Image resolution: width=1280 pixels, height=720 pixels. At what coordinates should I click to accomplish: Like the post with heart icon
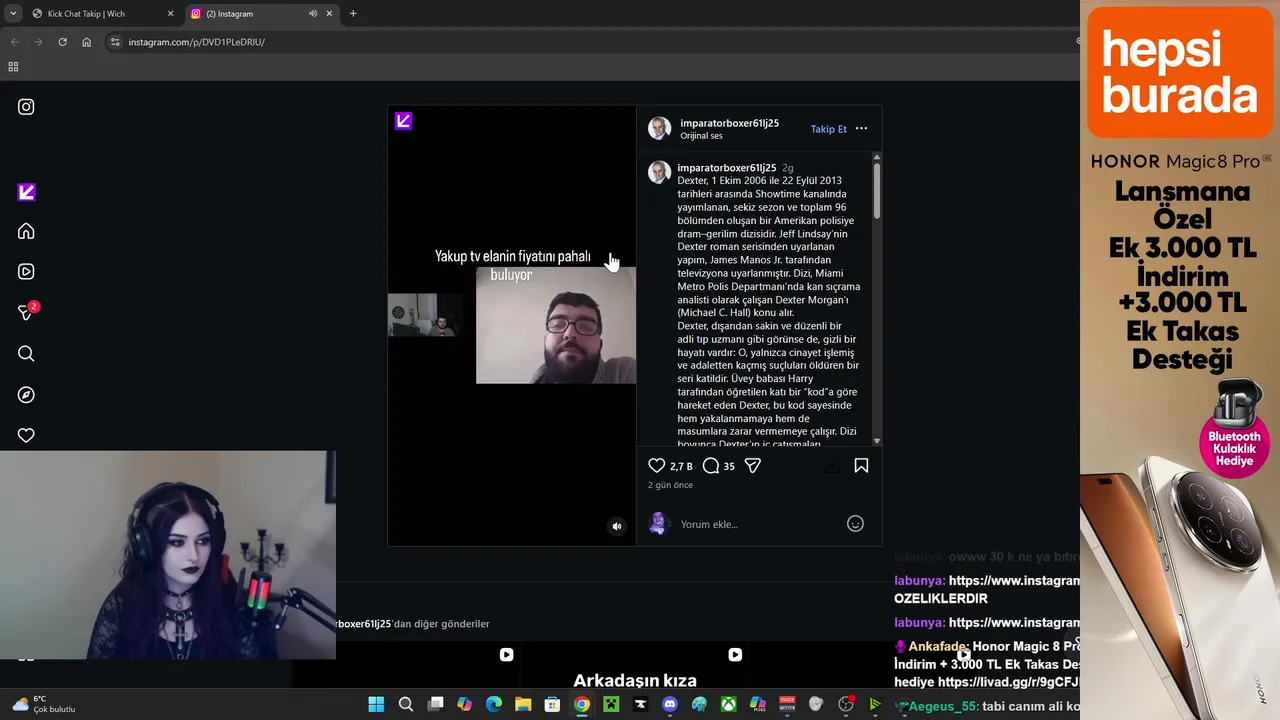tap(656, 466)
